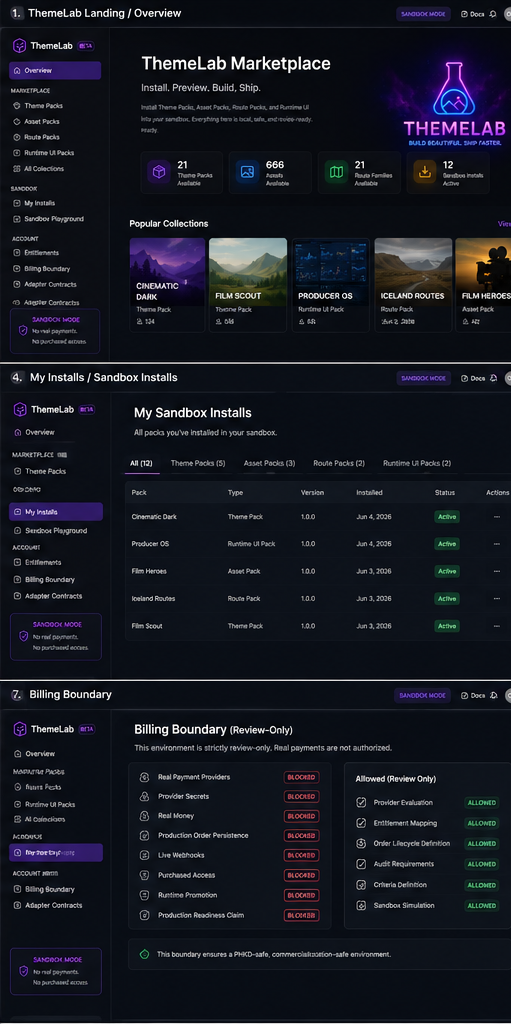Click the purple cube icon on Theme Packs Available card
The image size is (511, 1024).
click(x=159, y=172)
